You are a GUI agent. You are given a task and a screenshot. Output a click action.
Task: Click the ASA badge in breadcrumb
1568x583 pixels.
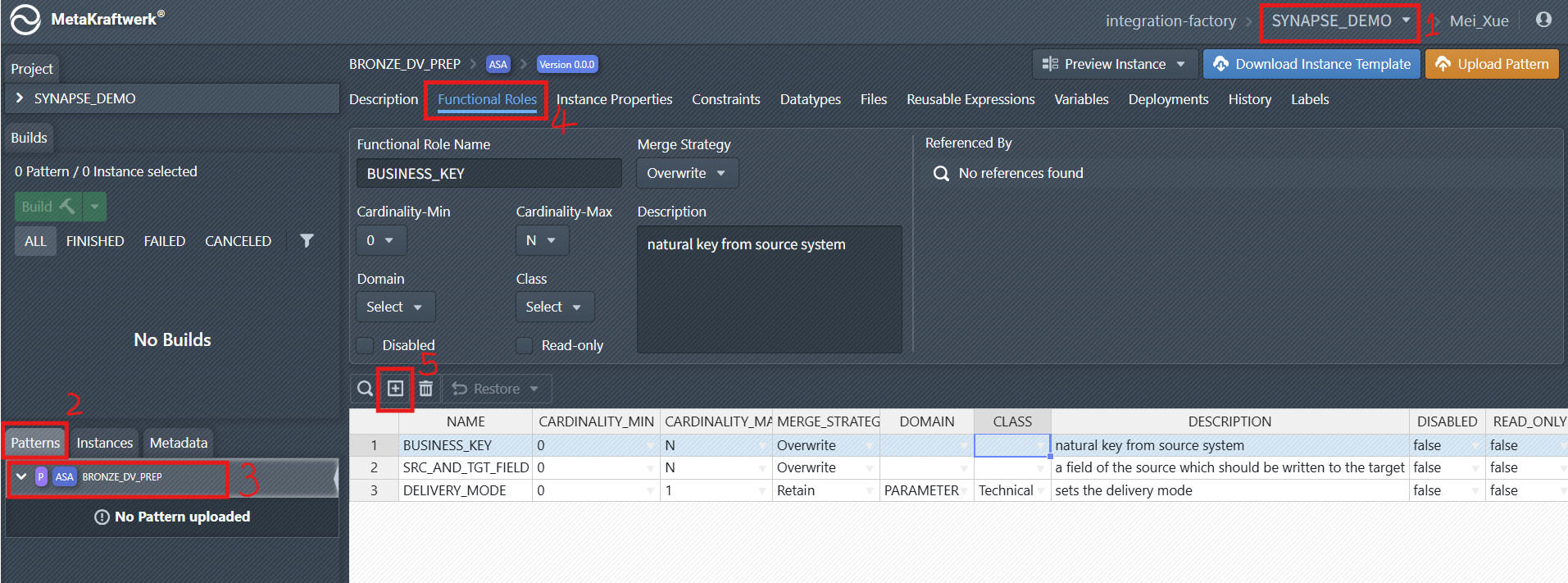pyautogui.click(x=498, y=64)
